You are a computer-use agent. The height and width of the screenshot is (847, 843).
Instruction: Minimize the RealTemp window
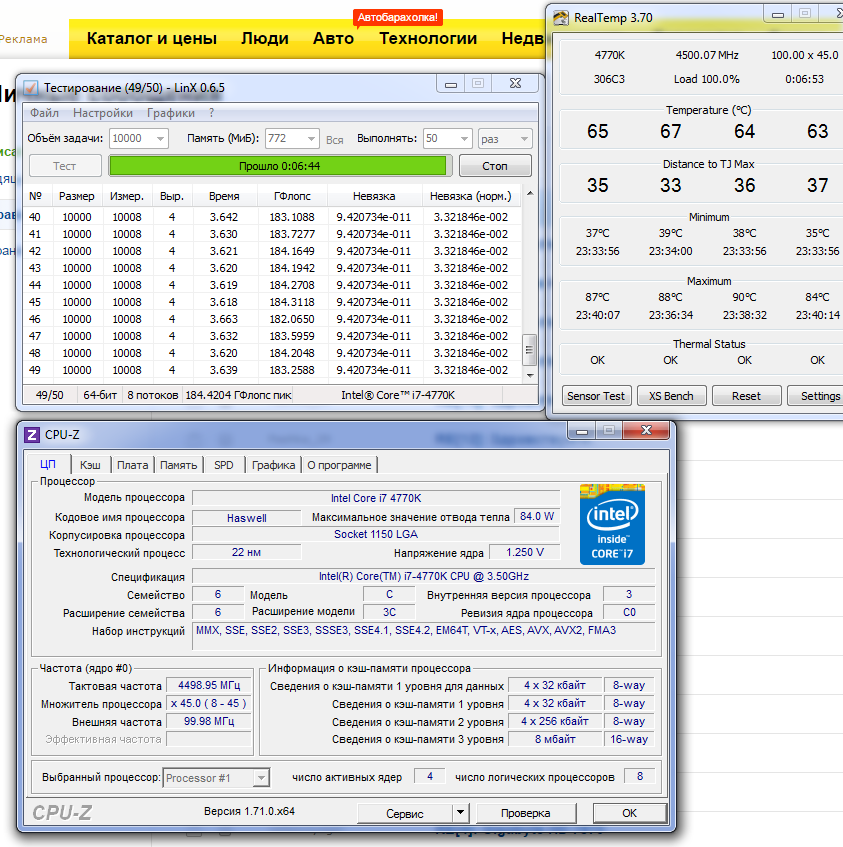tap(778, 15)
